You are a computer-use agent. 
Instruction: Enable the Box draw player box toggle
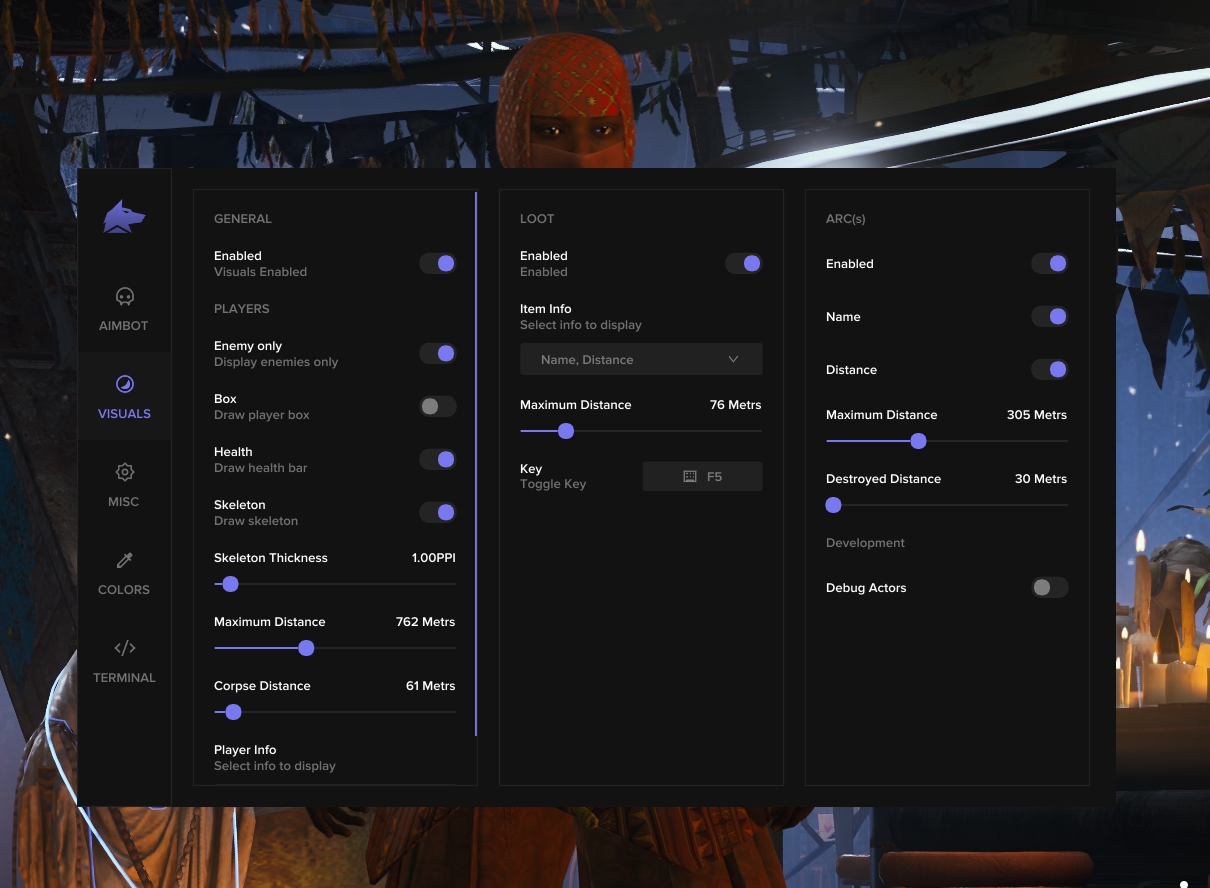click(437, 406)
